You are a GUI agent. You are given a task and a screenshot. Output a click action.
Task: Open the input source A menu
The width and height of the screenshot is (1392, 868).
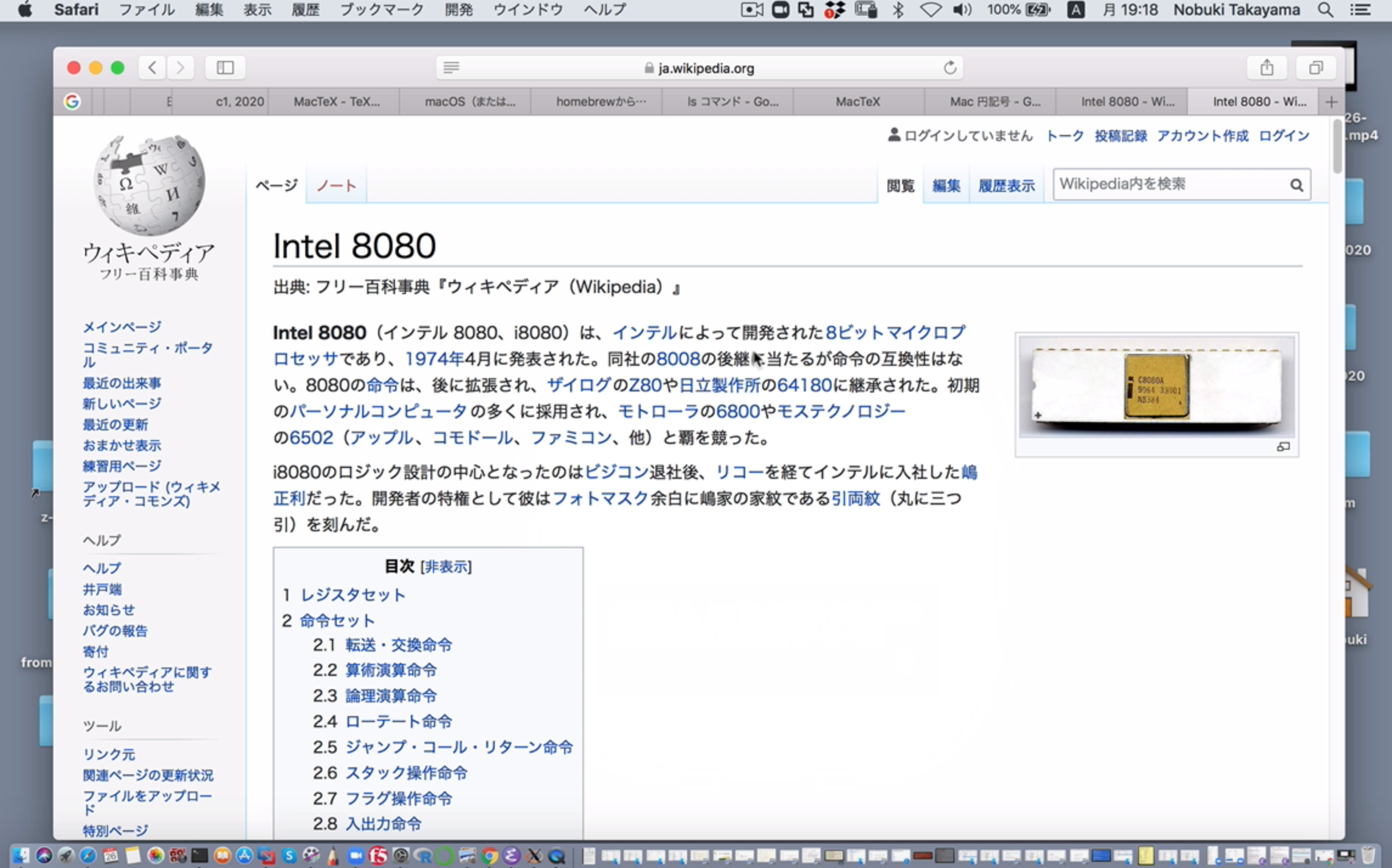[1075, 10]
